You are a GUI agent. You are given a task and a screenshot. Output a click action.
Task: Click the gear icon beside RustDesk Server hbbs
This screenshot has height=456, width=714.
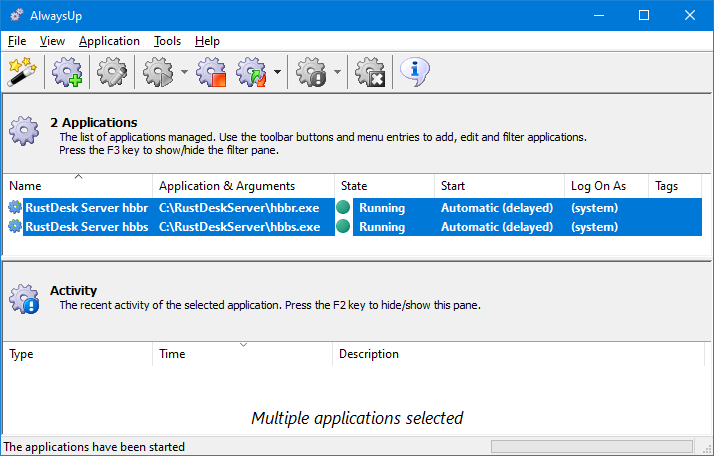coord(15,226)
